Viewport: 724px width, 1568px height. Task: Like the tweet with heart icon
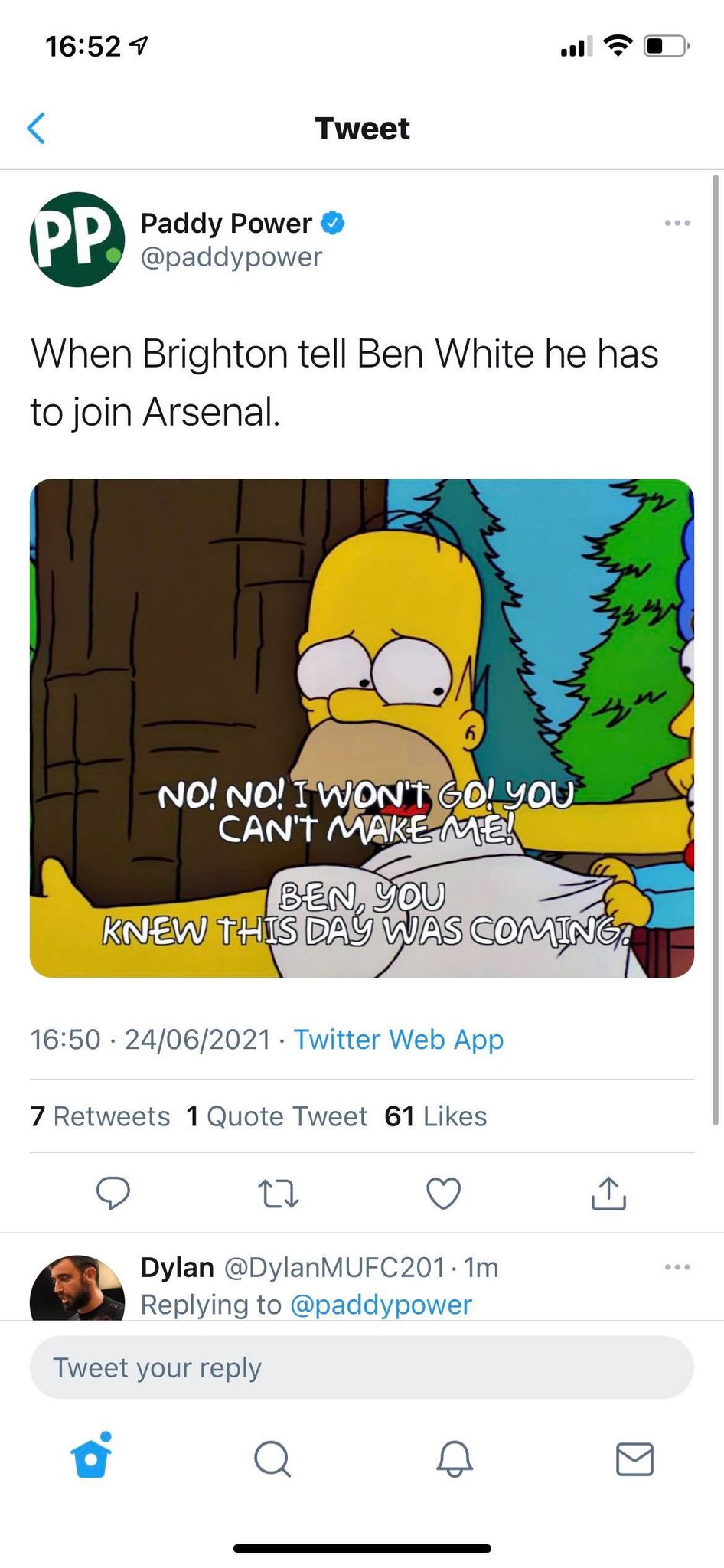[443, 1193]
